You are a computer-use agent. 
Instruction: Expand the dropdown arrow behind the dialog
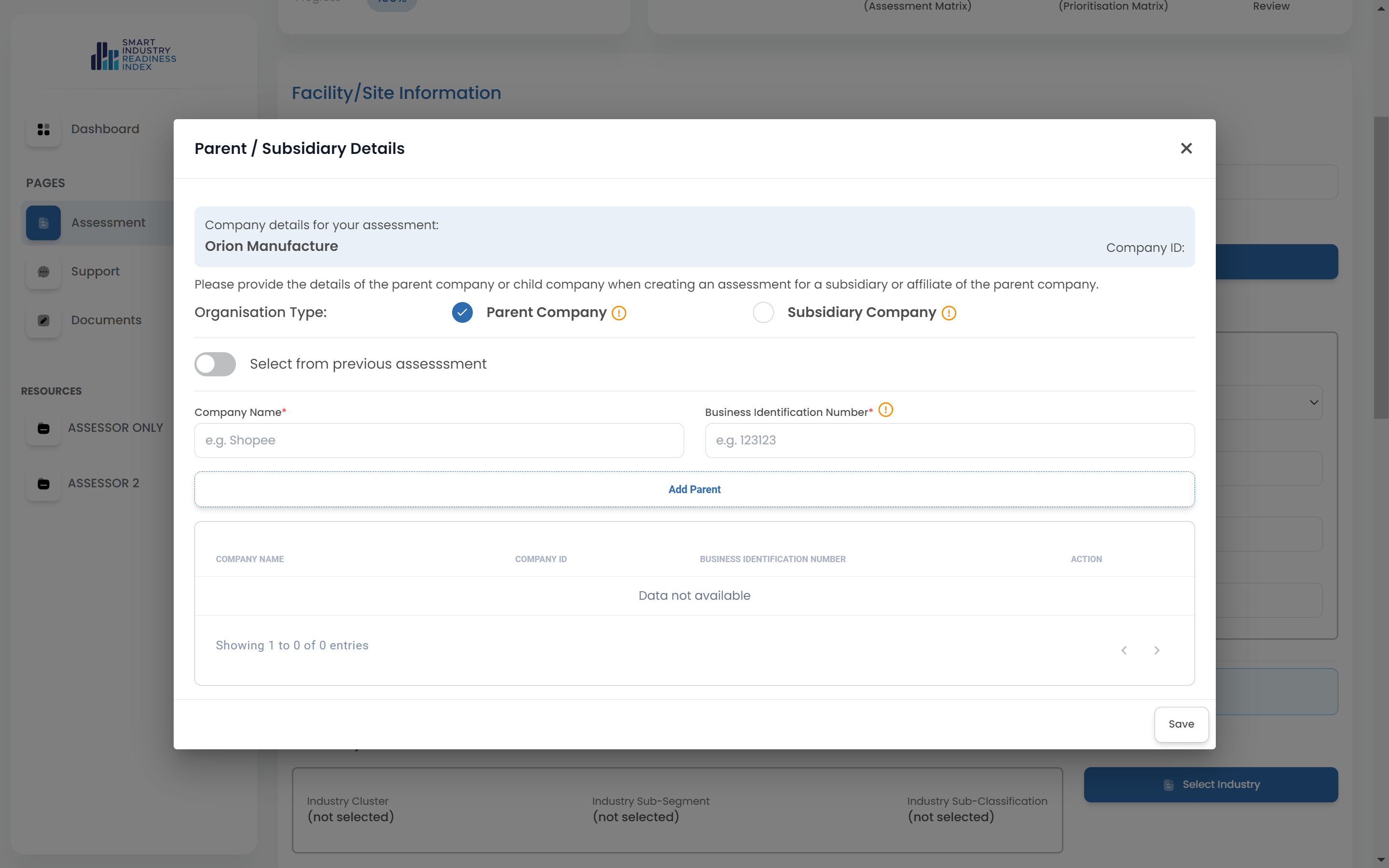coord(1314,402)
